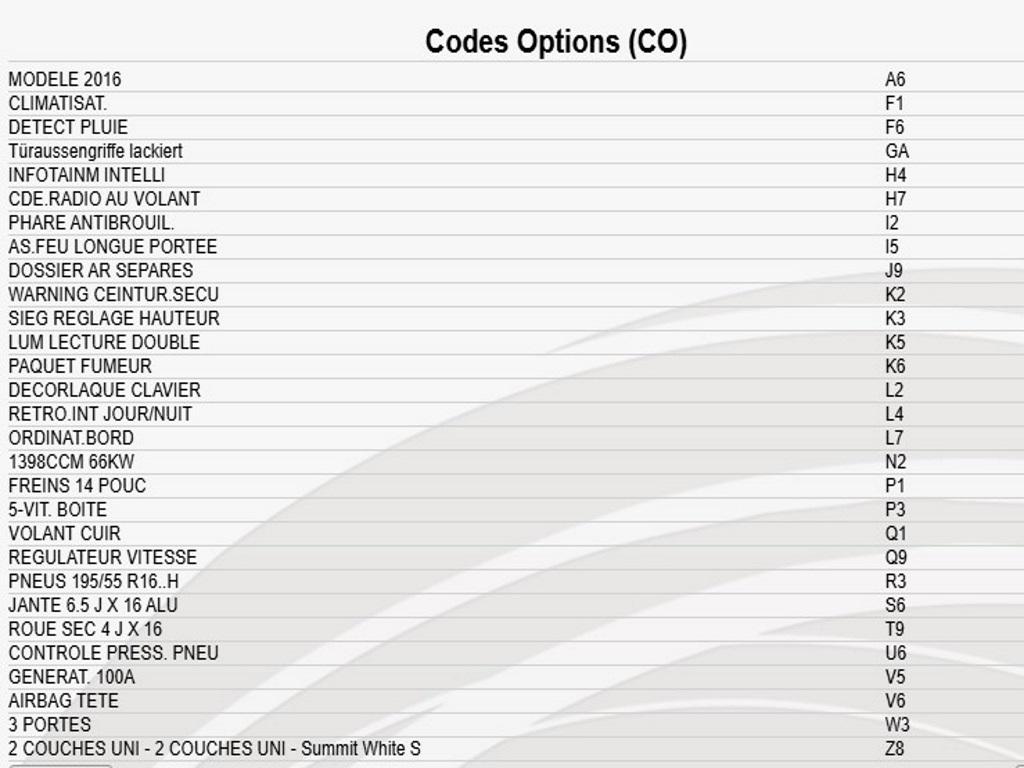Select CDE.RADIO AU VOLANT row
Viewport: 1024px width, 768px height.
click(512, 199)
